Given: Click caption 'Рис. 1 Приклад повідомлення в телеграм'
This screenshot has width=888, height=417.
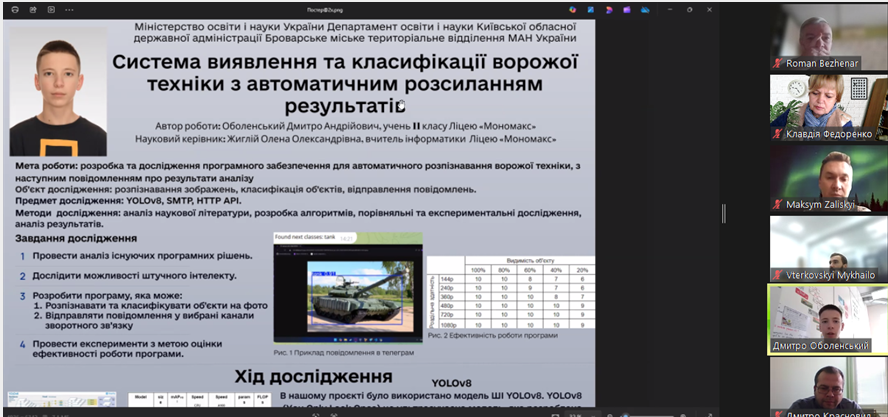Looking at the screenshot, I should tap(344, 352).
